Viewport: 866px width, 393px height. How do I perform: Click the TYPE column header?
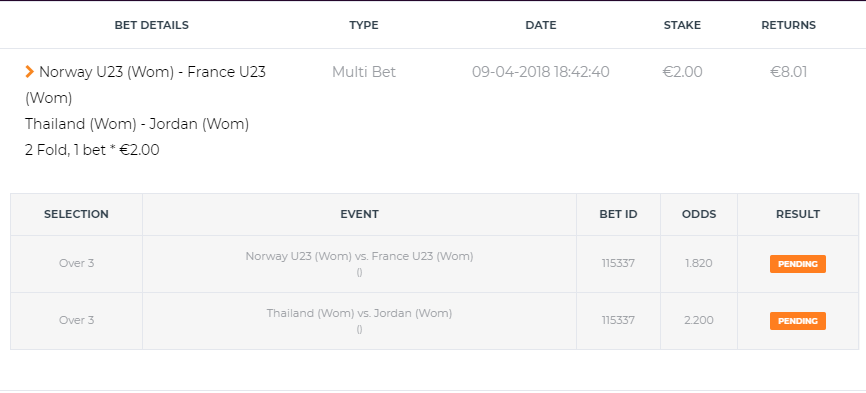tap(364, 25)
